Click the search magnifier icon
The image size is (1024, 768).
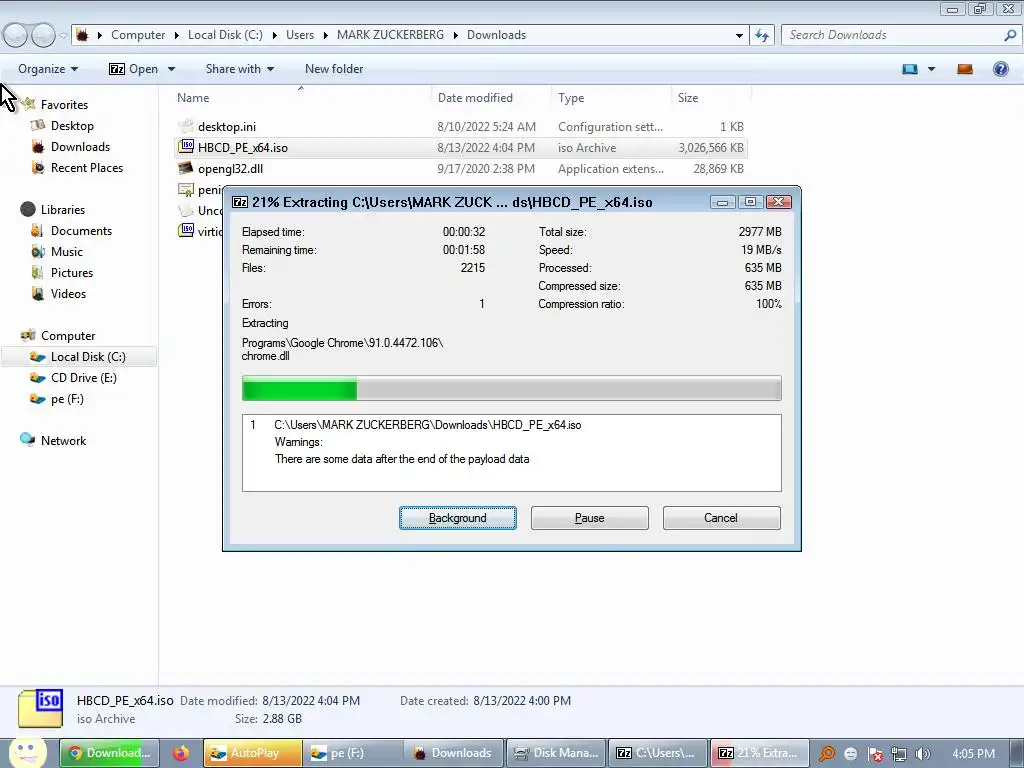(x=1010, y=35)
